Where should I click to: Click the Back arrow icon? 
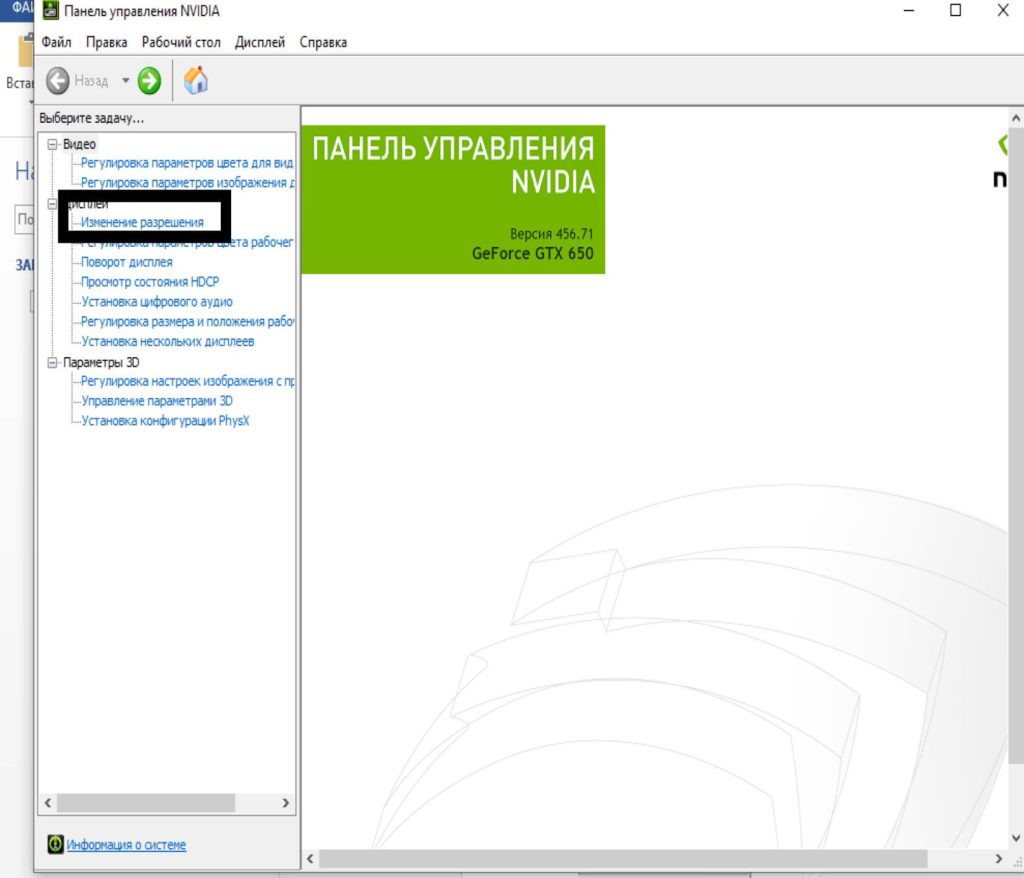pos(58,81)
